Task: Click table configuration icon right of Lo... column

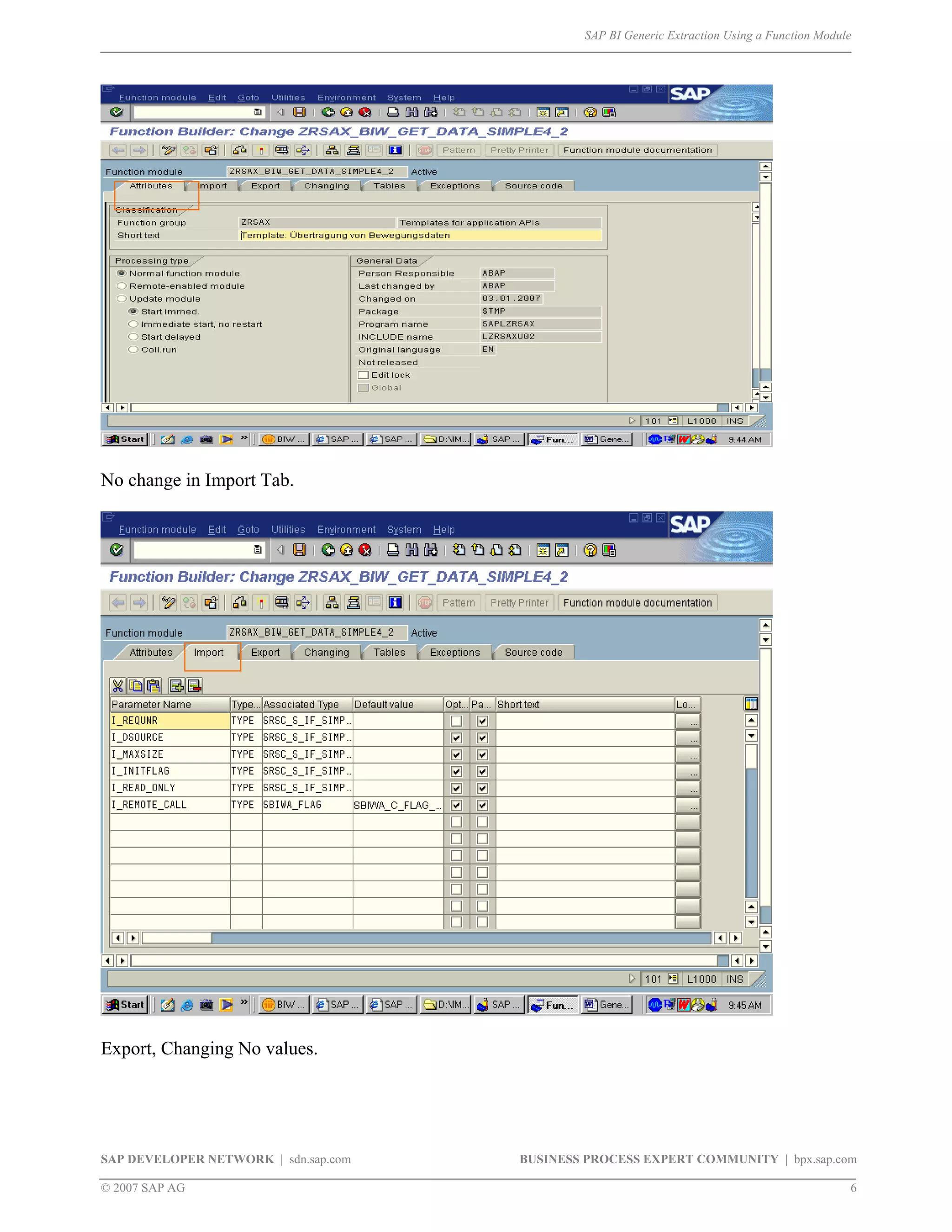Action: [751, 703]
